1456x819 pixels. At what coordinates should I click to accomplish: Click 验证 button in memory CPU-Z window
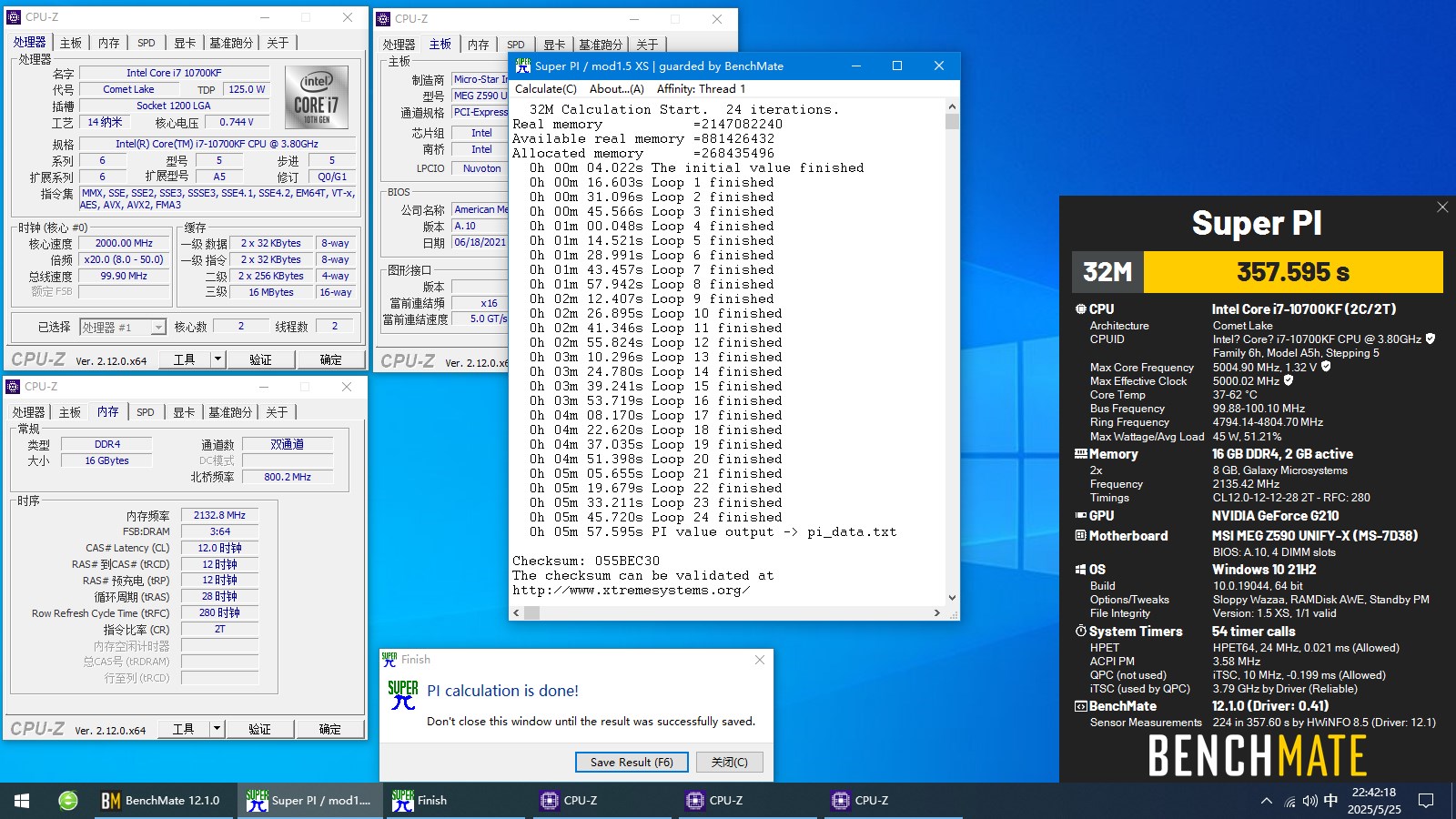click(x=259, y=729)
